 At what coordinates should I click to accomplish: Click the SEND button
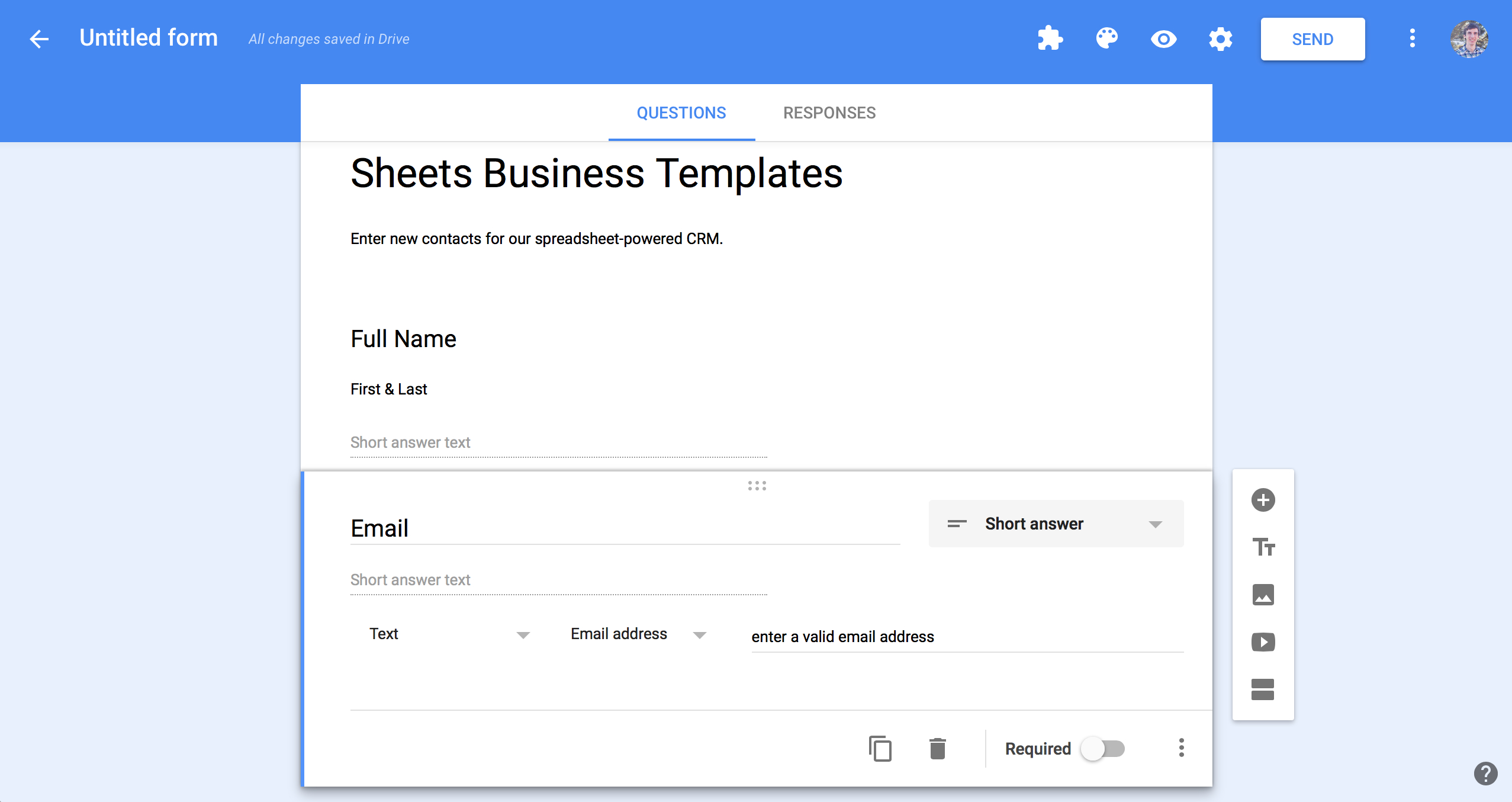1312,39
